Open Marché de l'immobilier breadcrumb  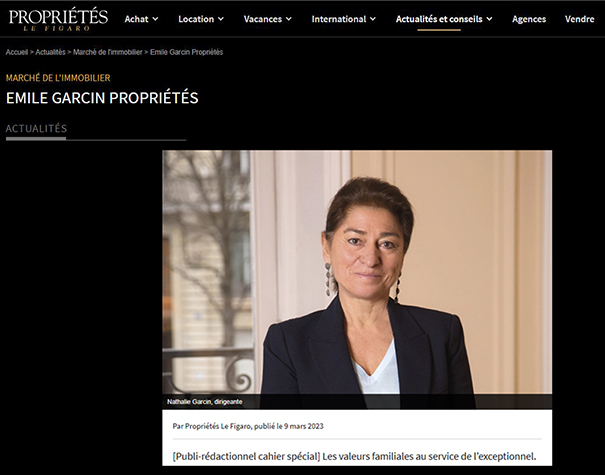point(108,52)
